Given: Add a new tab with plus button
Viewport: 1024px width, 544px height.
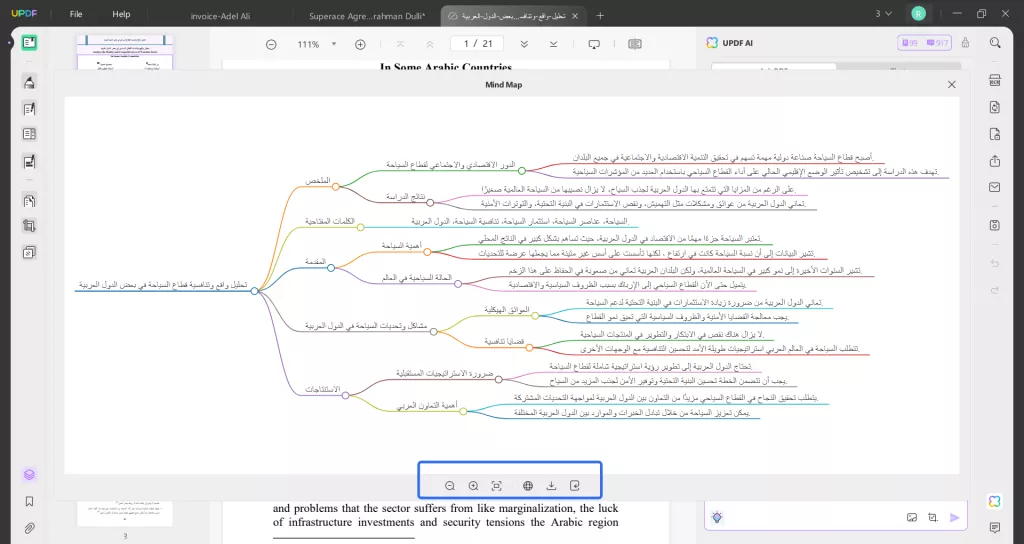Looking at the screenshot, I should (600, 15).
